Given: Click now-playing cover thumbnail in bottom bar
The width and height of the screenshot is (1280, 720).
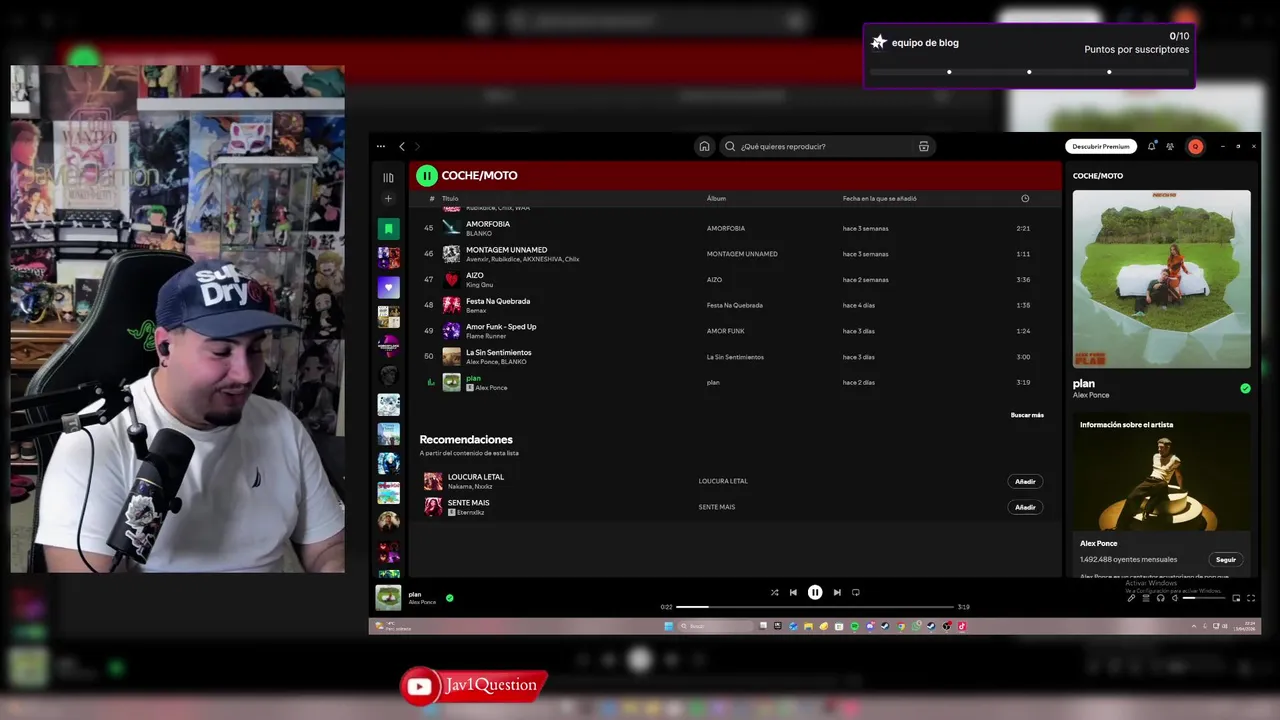Looking at the screenshot, I should 388,598.
